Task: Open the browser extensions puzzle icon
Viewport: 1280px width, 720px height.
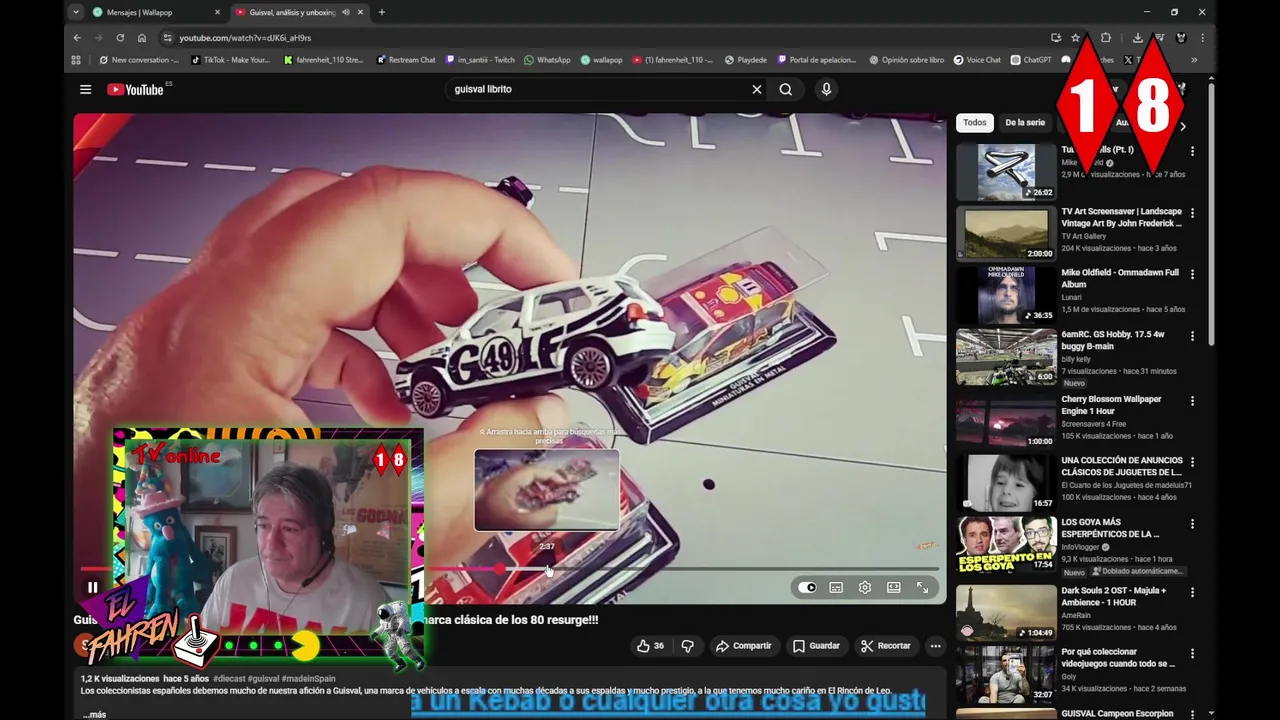Action: click(1106, 38)
